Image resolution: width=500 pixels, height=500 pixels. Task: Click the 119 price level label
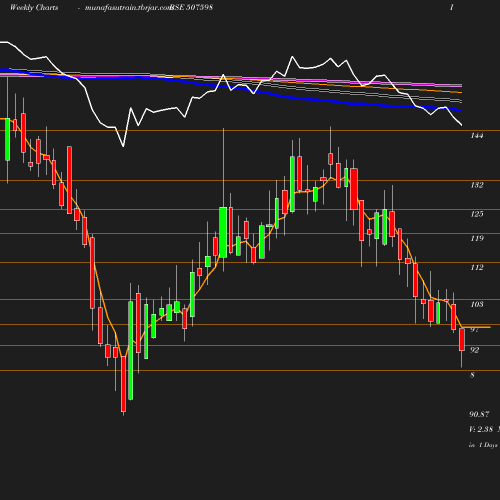point(477,238)
